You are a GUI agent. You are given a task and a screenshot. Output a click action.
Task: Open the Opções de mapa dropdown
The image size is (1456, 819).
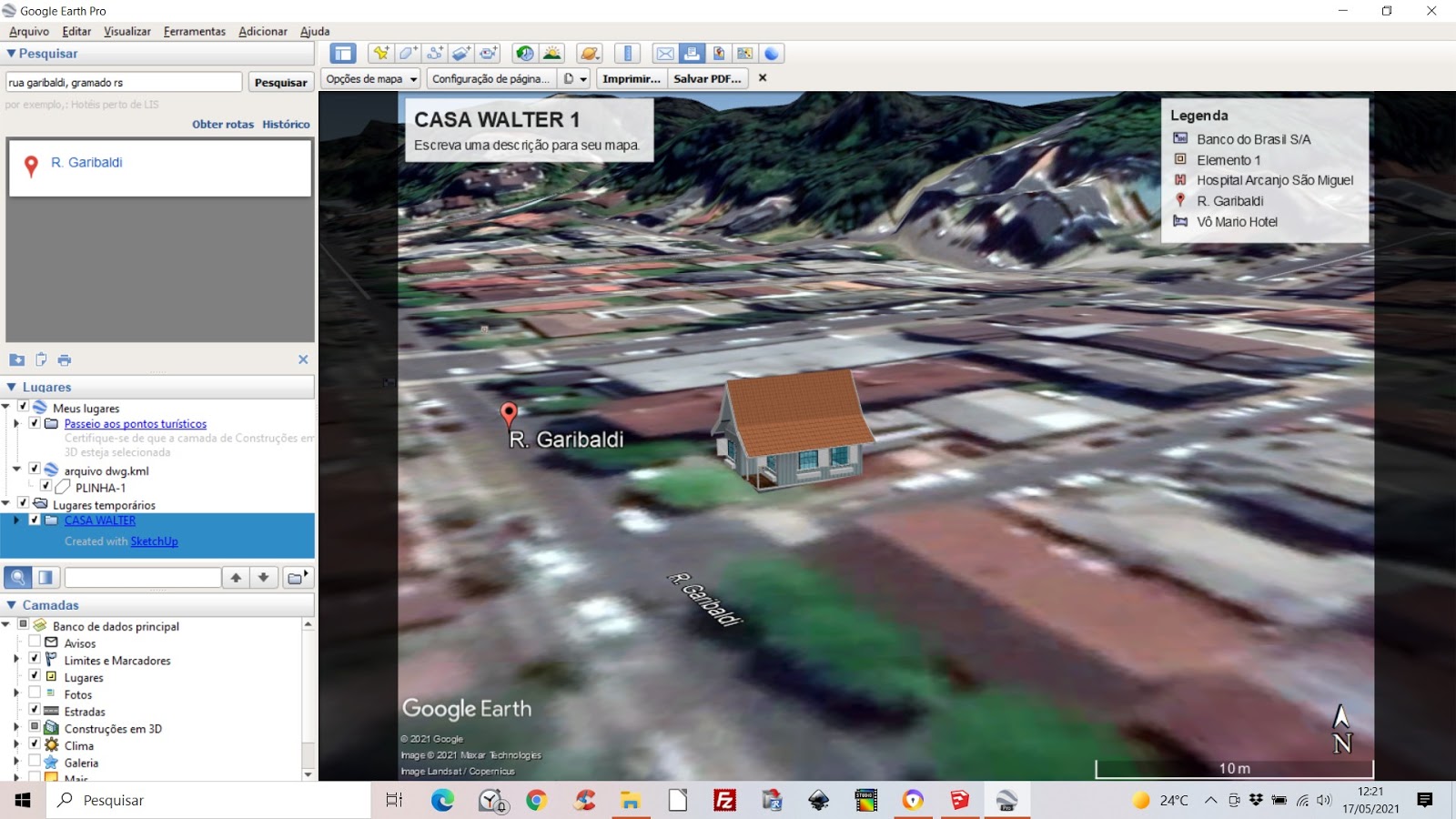pos(371,79)
